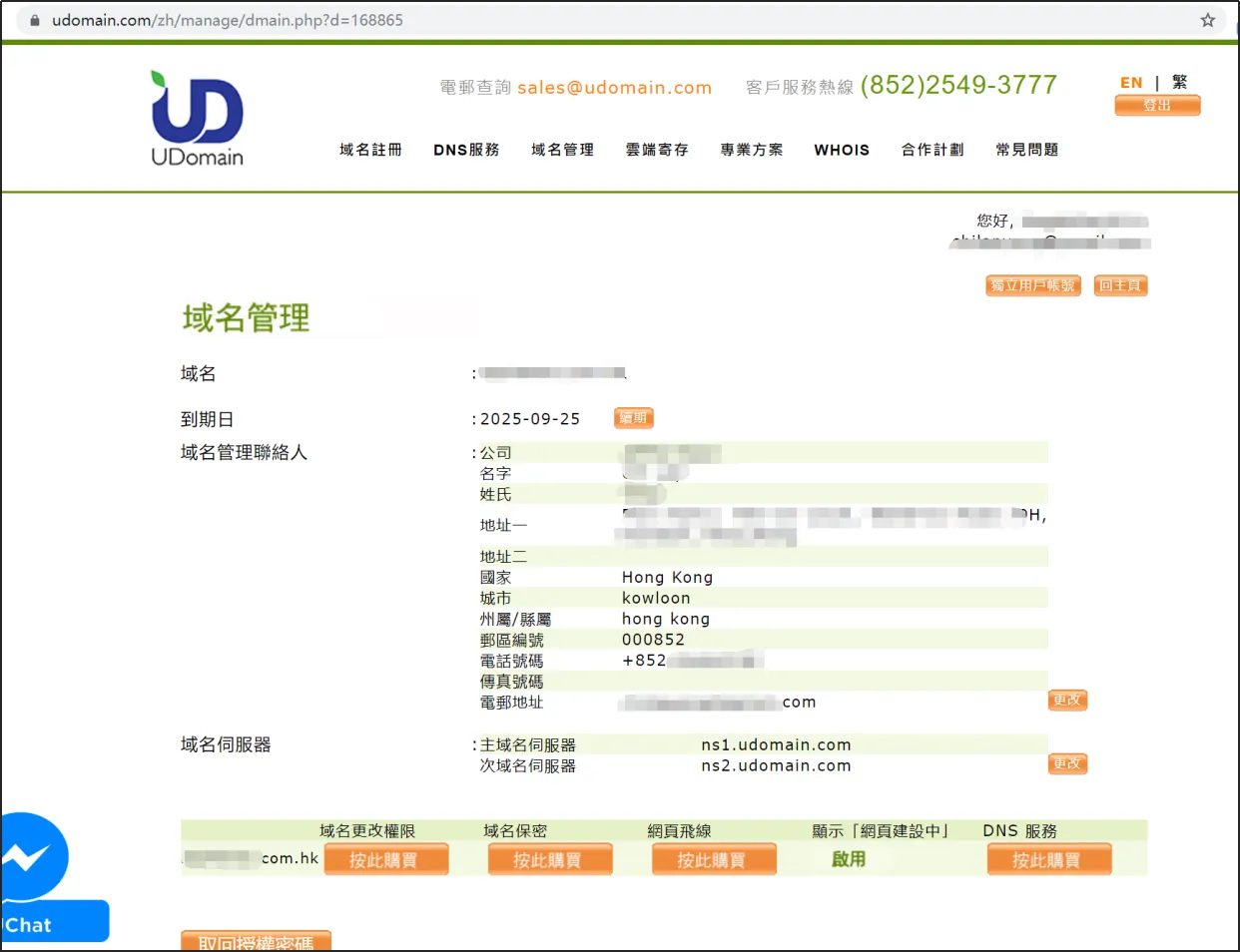Click the 回主頁 button
The image size is (1240, 952).
coord(1120,285)
